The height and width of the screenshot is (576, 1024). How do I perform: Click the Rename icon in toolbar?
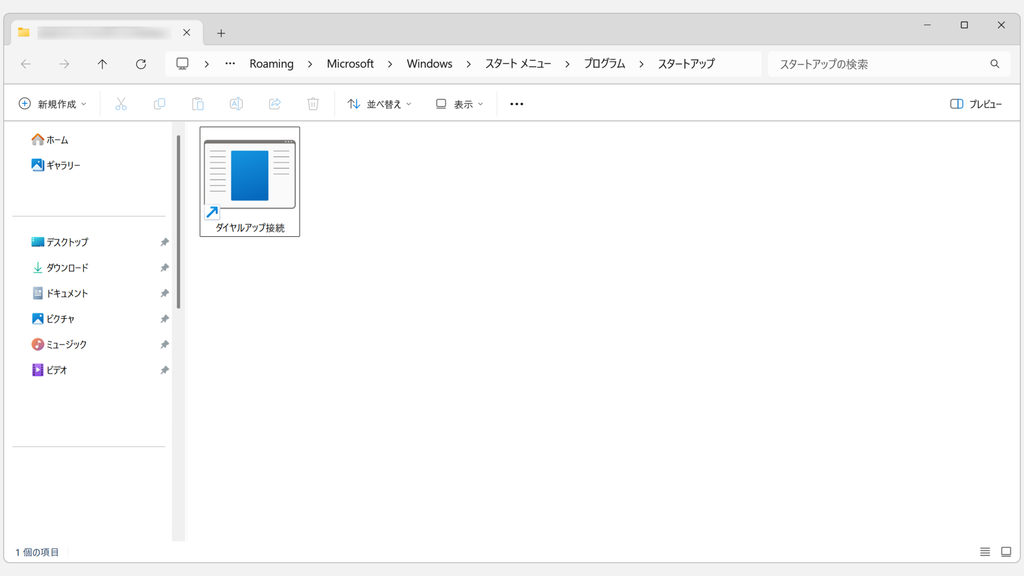236,104
